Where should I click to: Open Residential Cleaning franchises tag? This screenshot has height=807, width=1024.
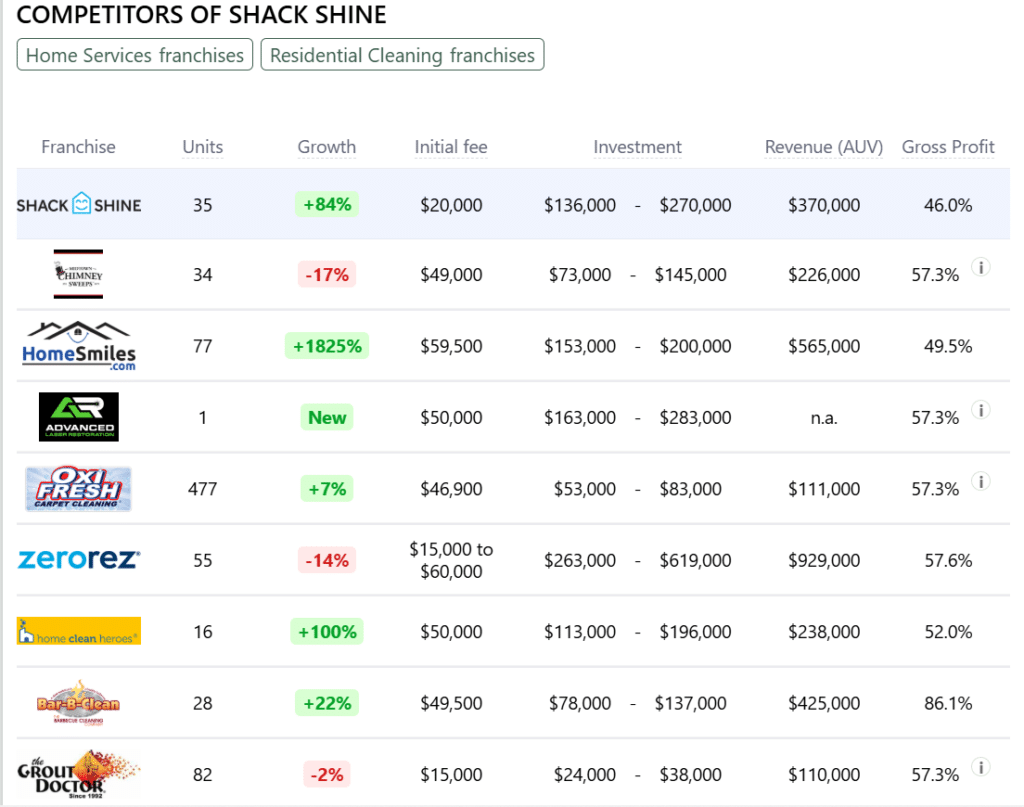tap(402, 55)
